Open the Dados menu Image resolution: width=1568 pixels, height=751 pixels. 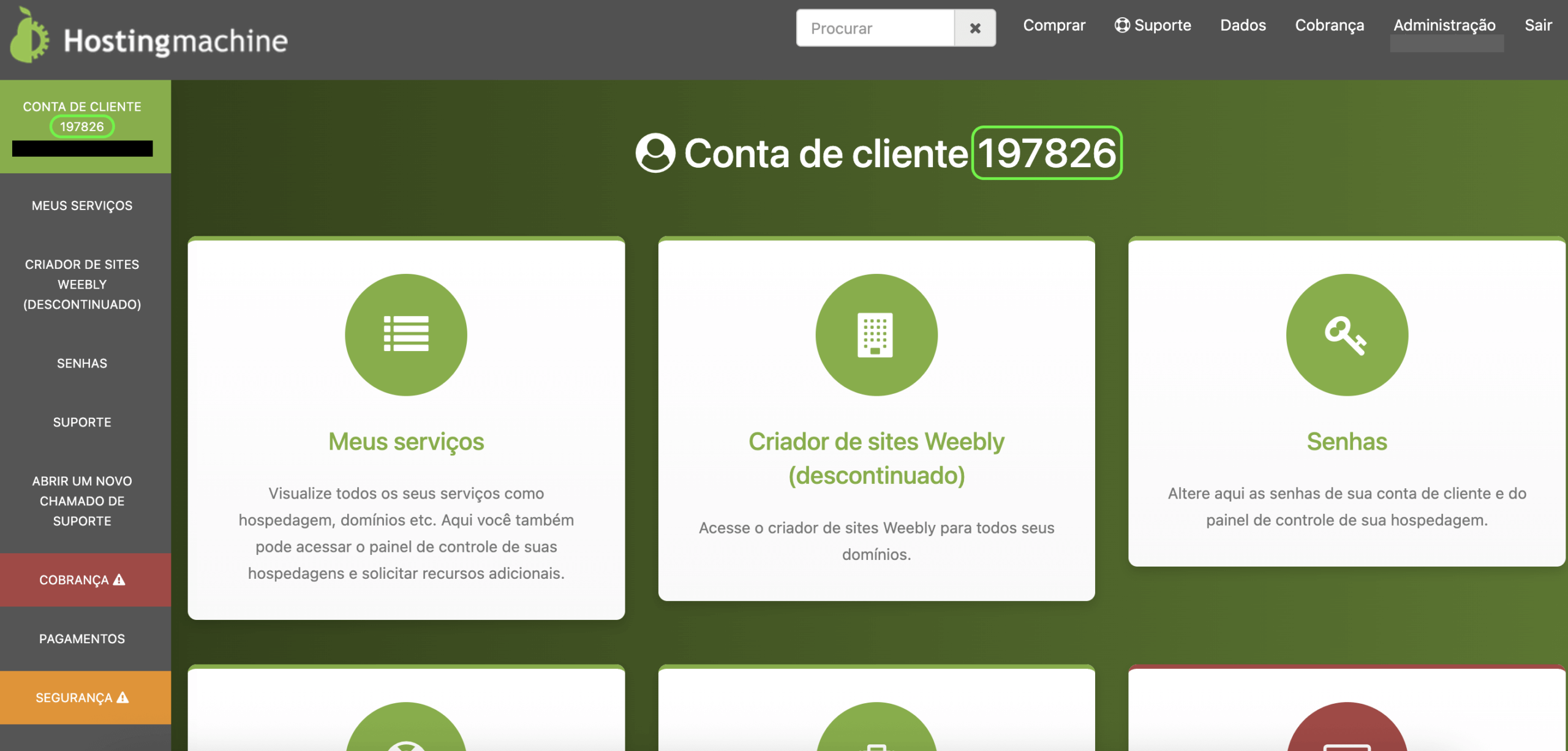click(x=1243, y=25)
